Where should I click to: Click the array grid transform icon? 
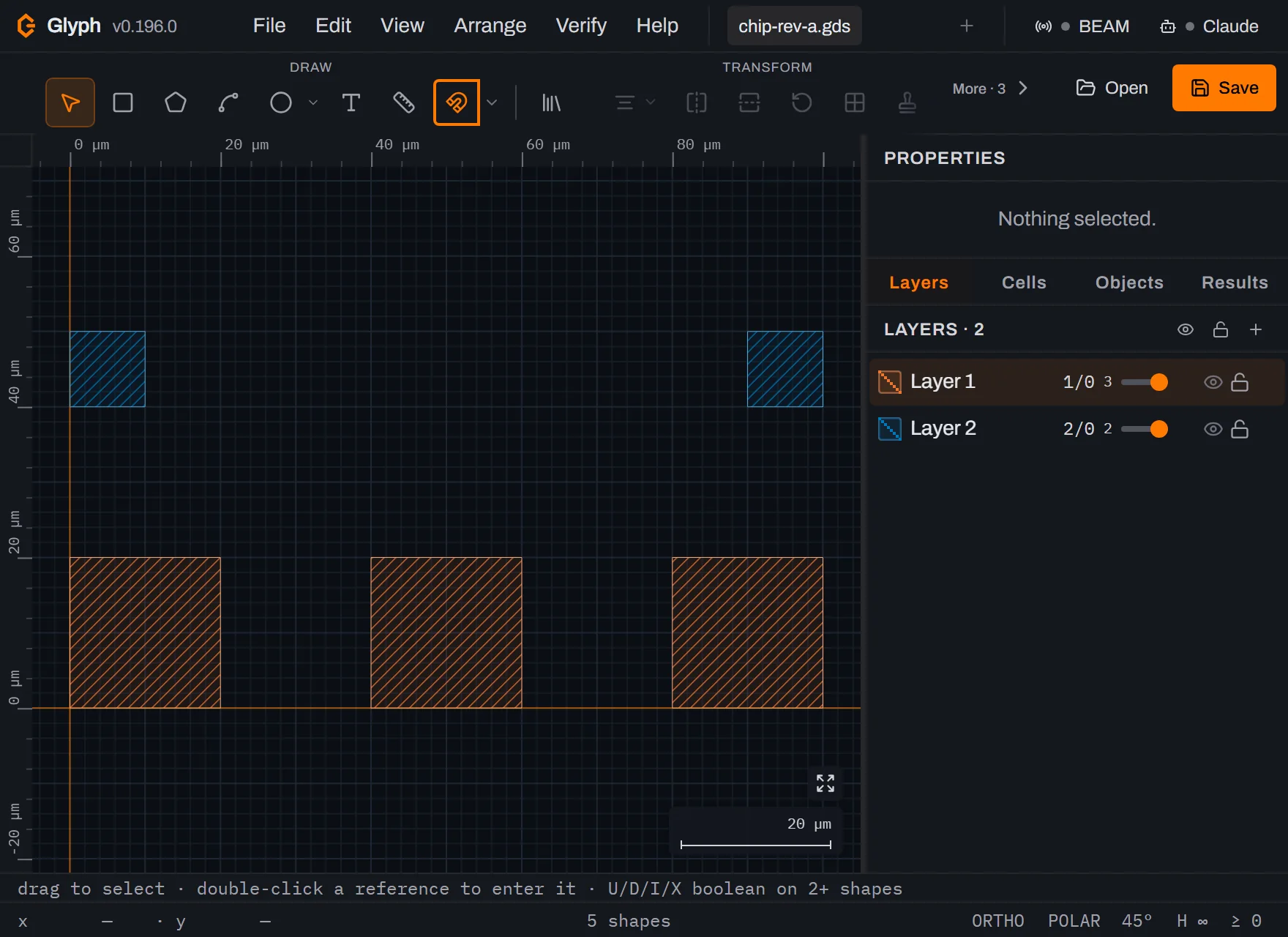tap(855, 102)
